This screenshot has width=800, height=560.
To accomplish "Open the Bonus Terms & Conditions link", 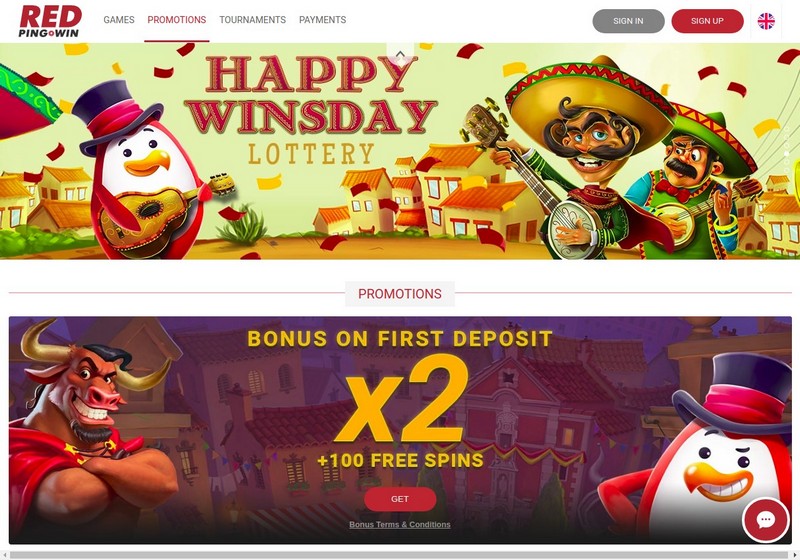I will [x=400, y=524].
